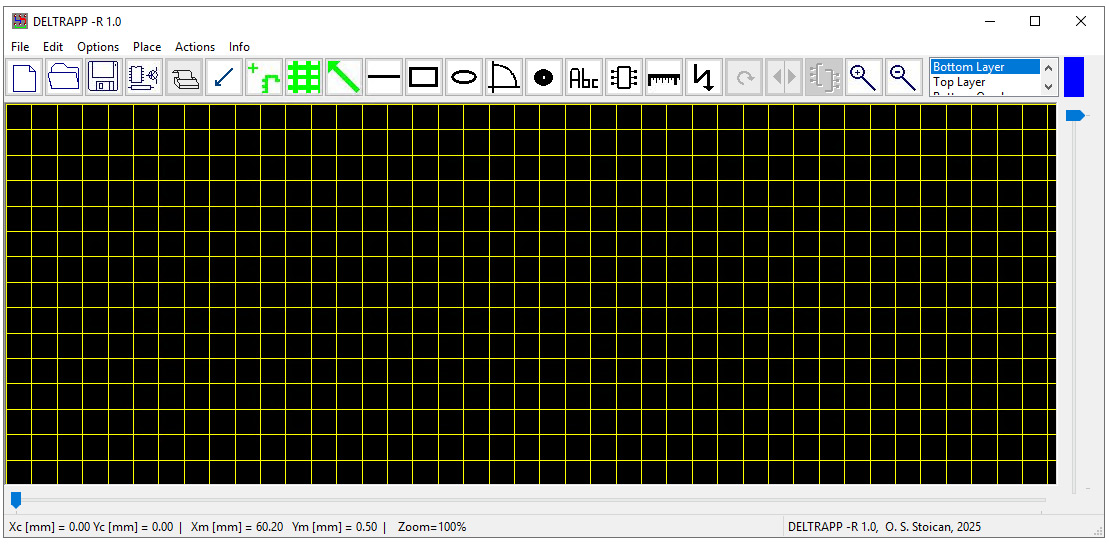Screen dimensions: 1109x544
Task: Click the printer icon
Action: tap(184, 77)
